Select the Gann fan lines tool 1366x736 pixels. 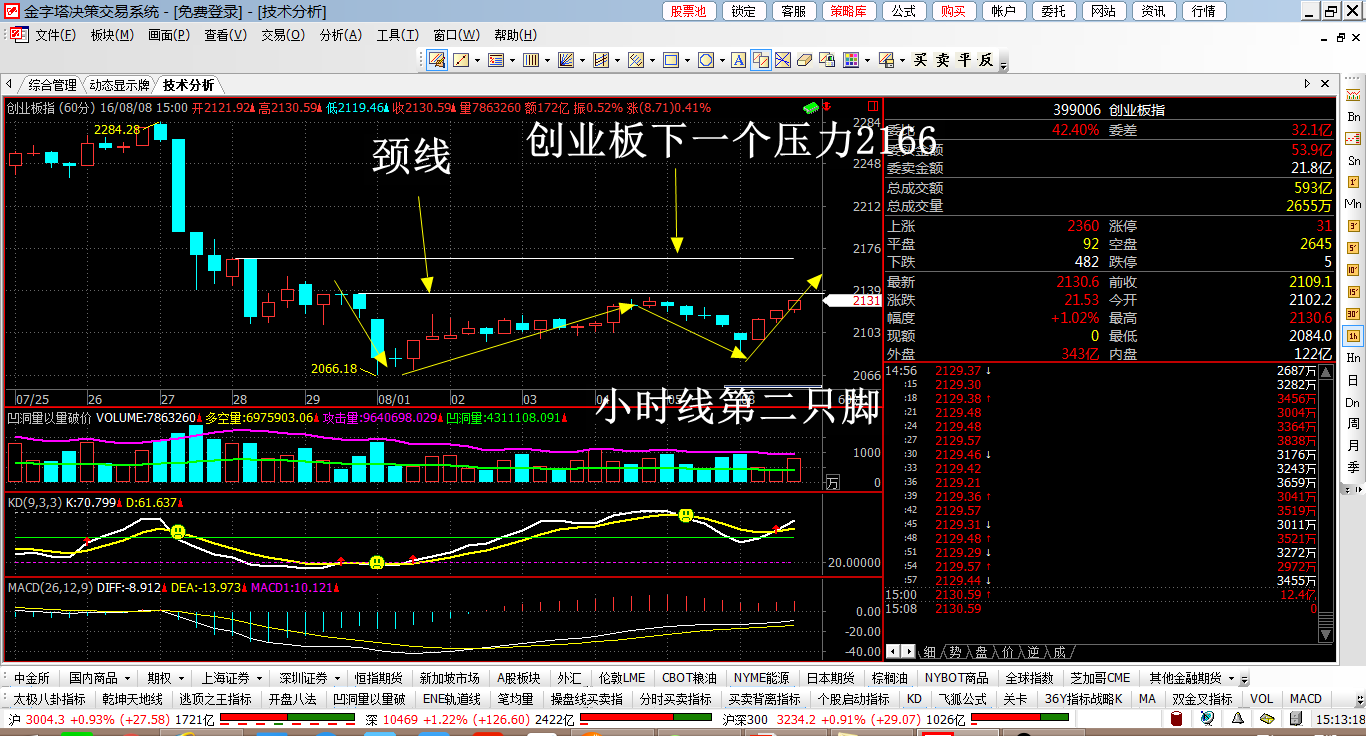(x=565, y=60)
